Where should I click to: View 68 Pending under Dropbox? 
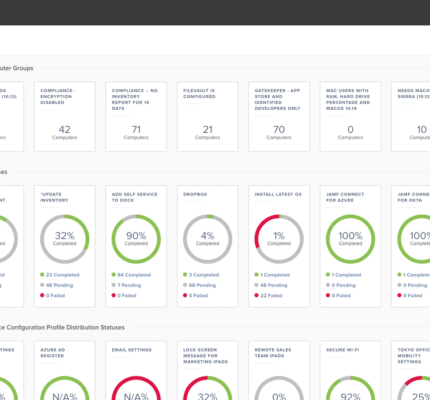(199, 285)
